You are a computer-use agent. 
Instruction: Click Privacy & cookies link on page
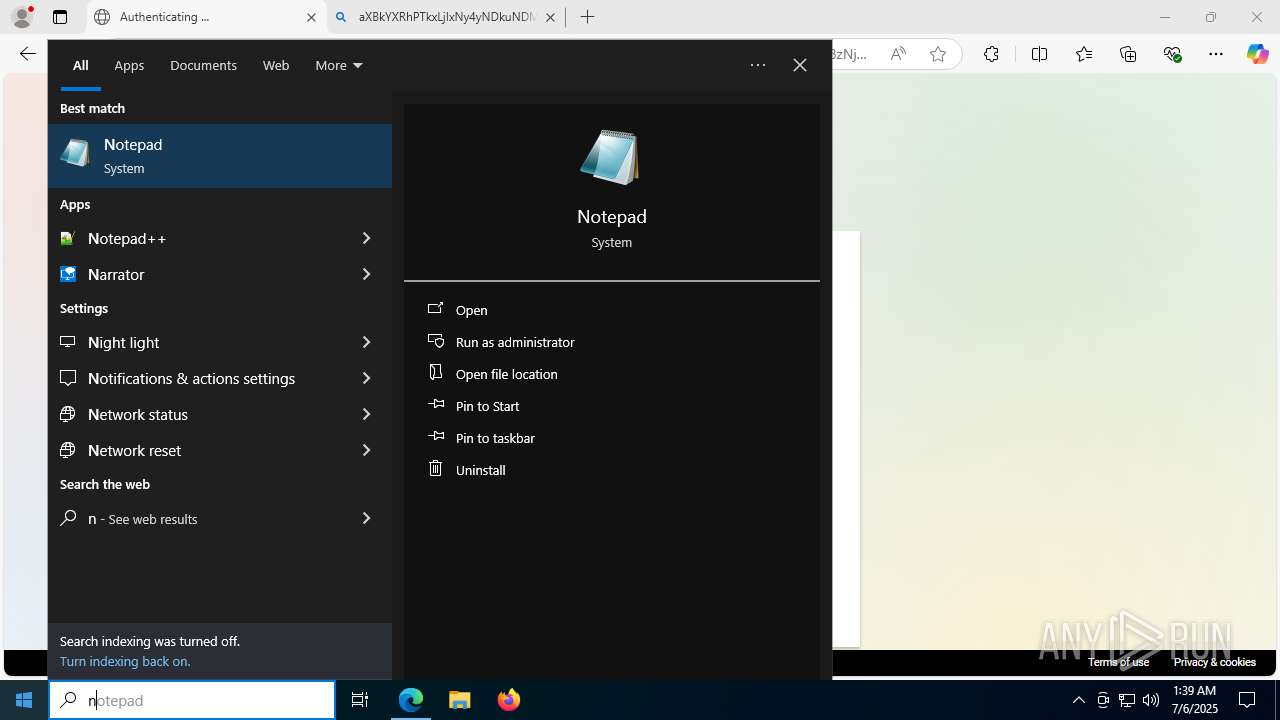click(1214, 662)
